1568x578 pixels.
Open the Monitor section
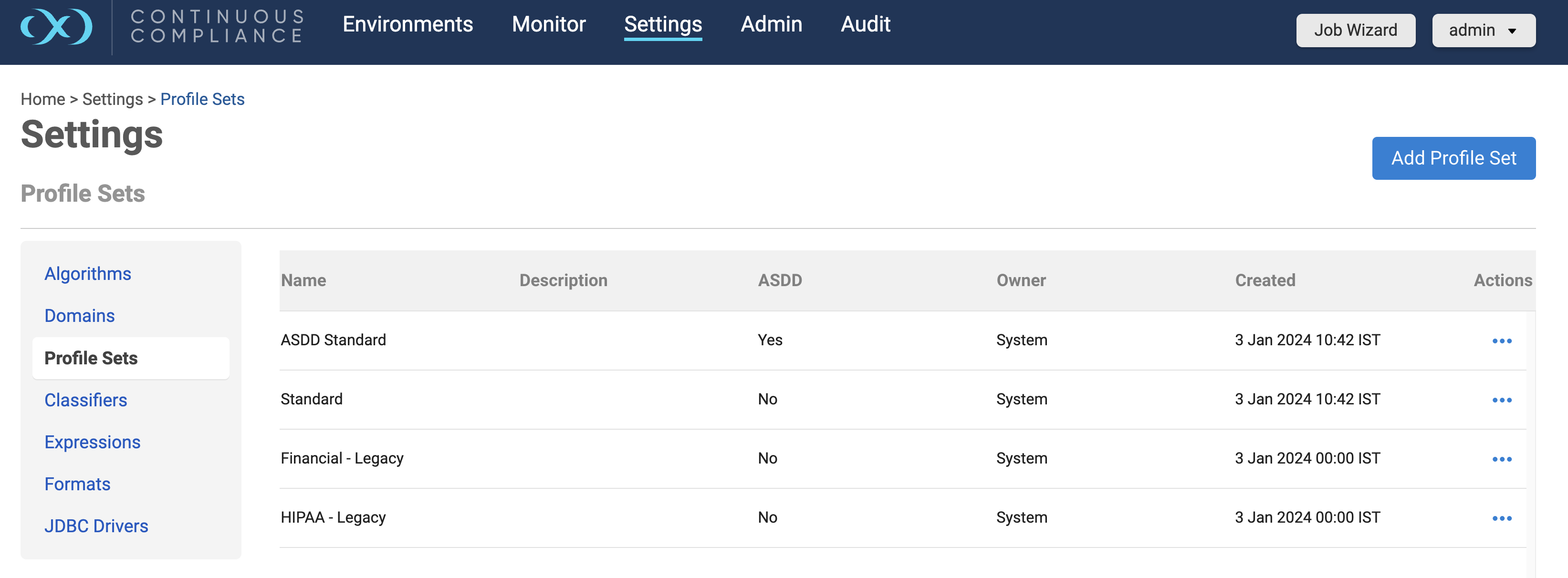548,24
